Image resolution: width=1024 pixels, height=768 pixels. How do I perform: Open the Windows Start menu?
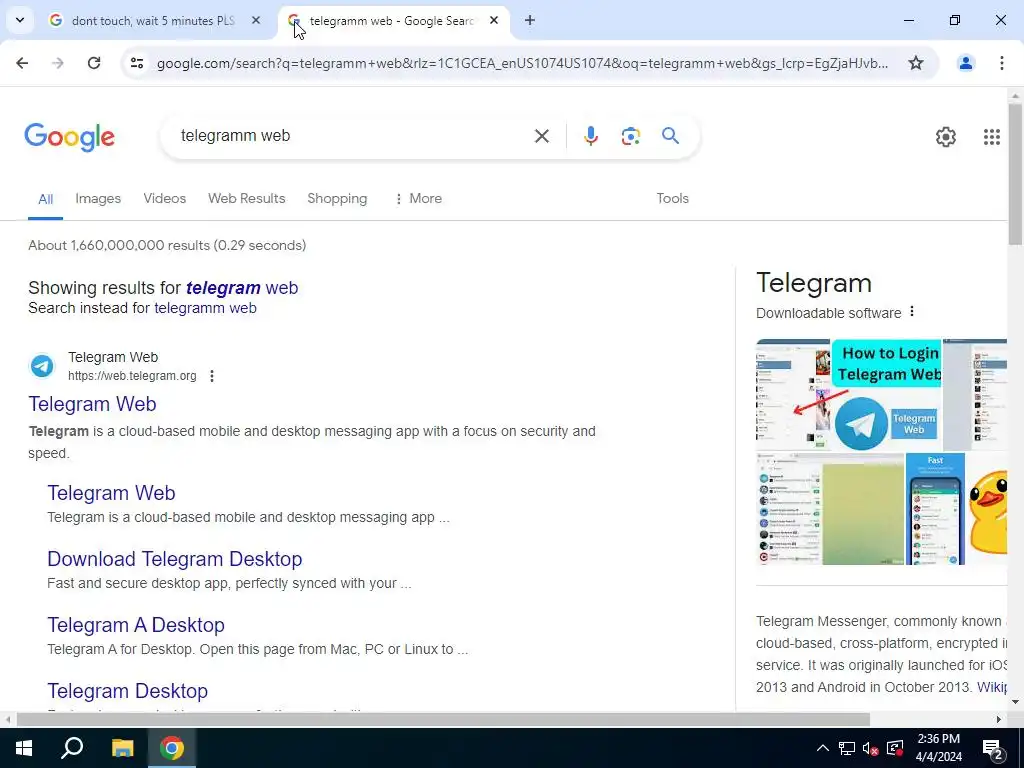[24, 748]
